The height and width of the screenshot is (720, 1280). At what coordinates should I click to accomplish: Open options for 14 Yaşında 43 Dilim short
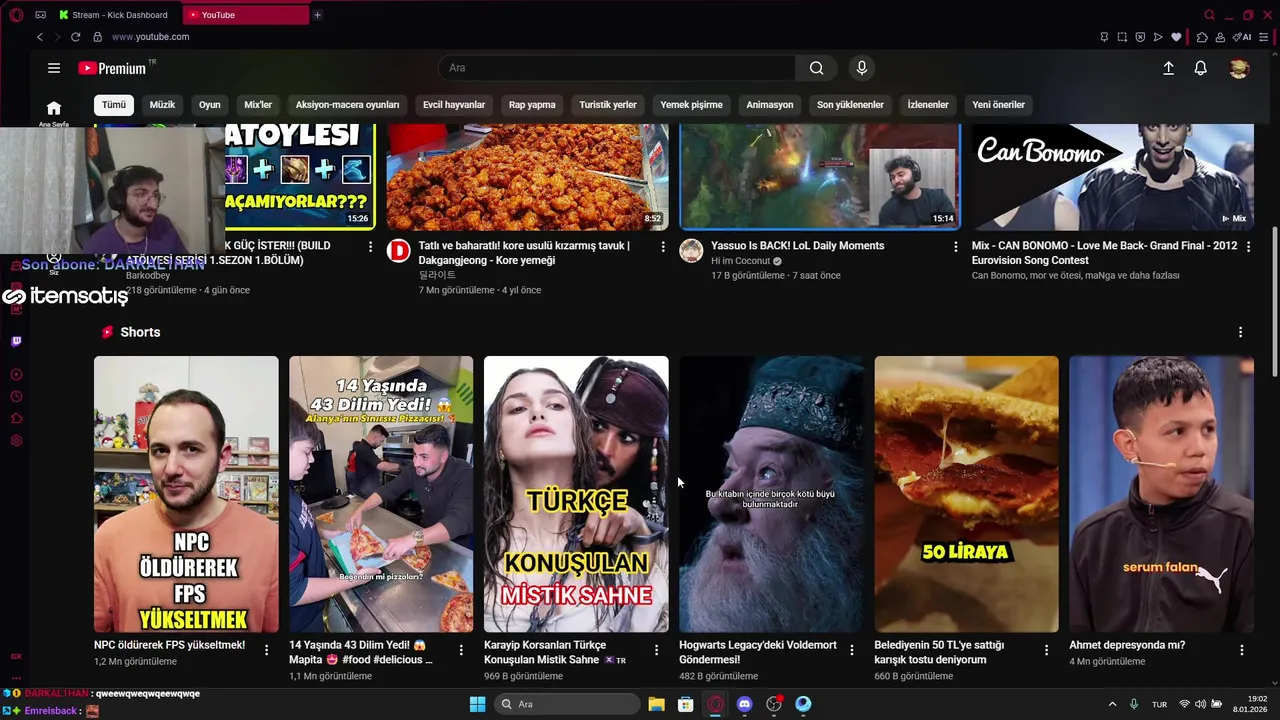pos(461,650)
